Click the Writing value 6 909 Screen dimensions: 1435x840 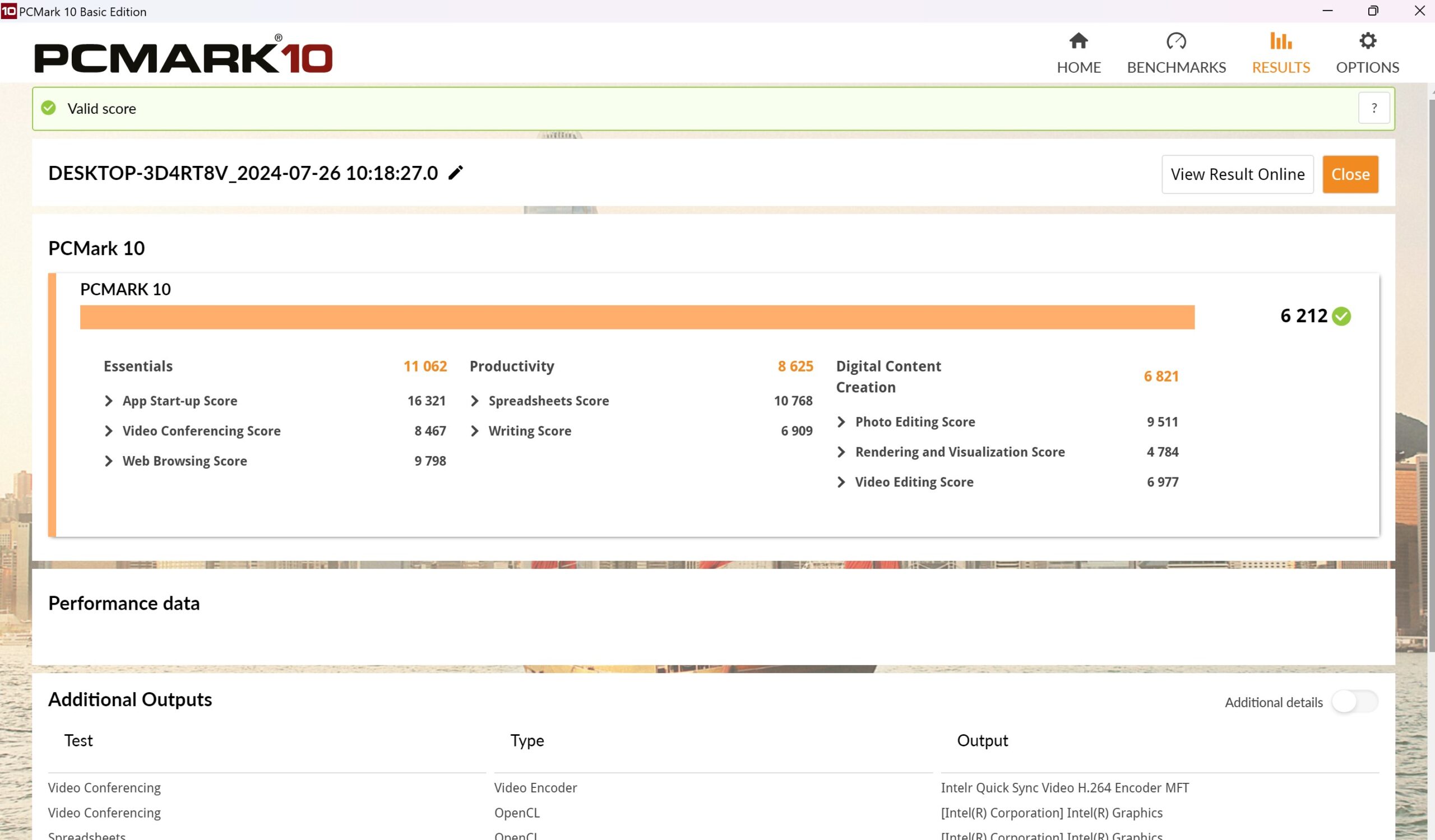point(797,431)
